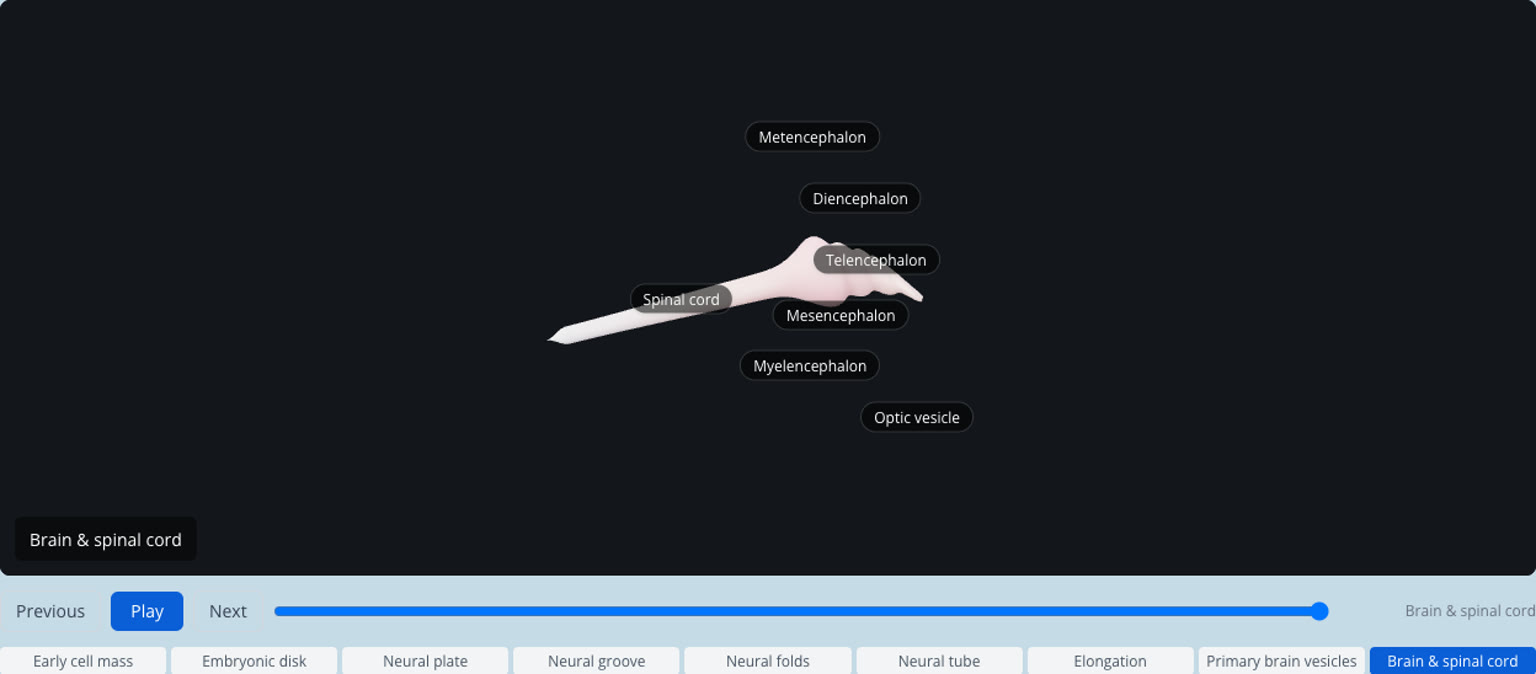Click the Play button
1536x674 pixels.
tap(147, 611)
